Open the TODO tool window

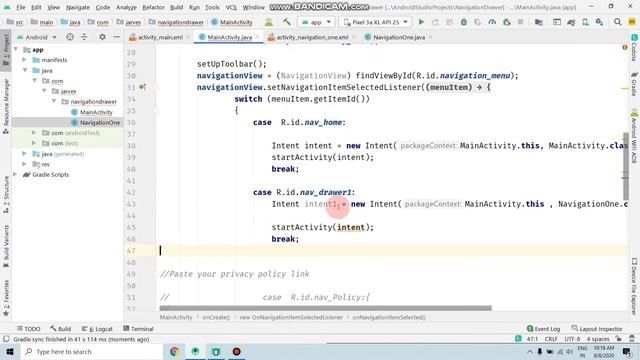(x=29, y=329)
